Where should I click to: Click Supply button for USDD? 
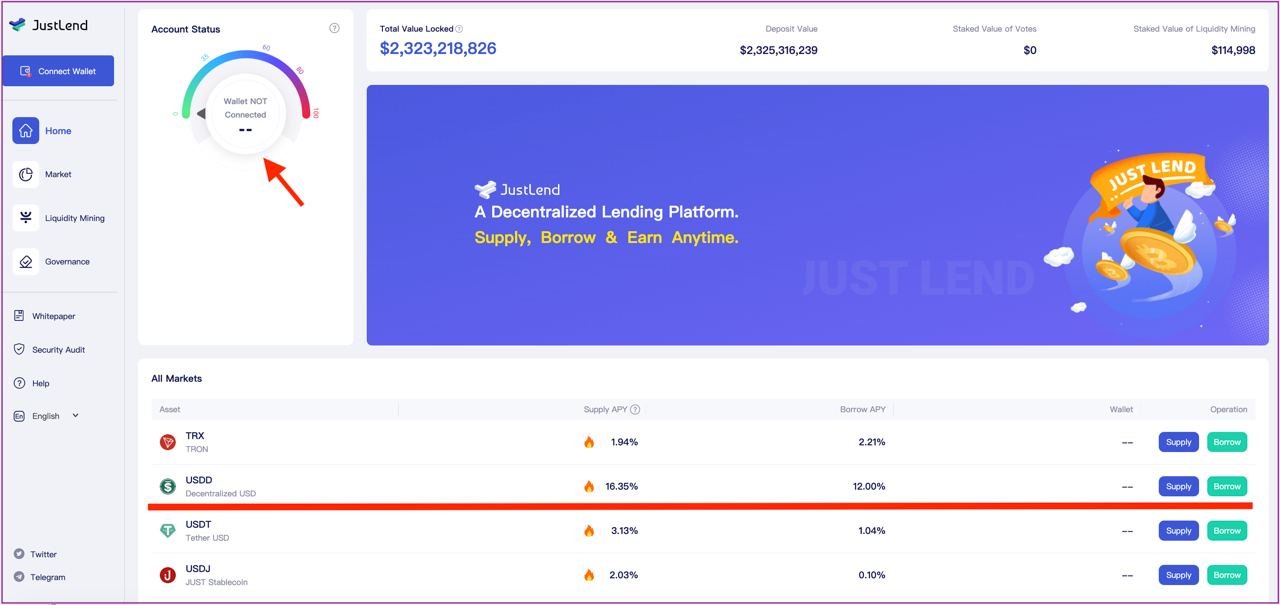pyautogui.click(x=1178, y=486)
